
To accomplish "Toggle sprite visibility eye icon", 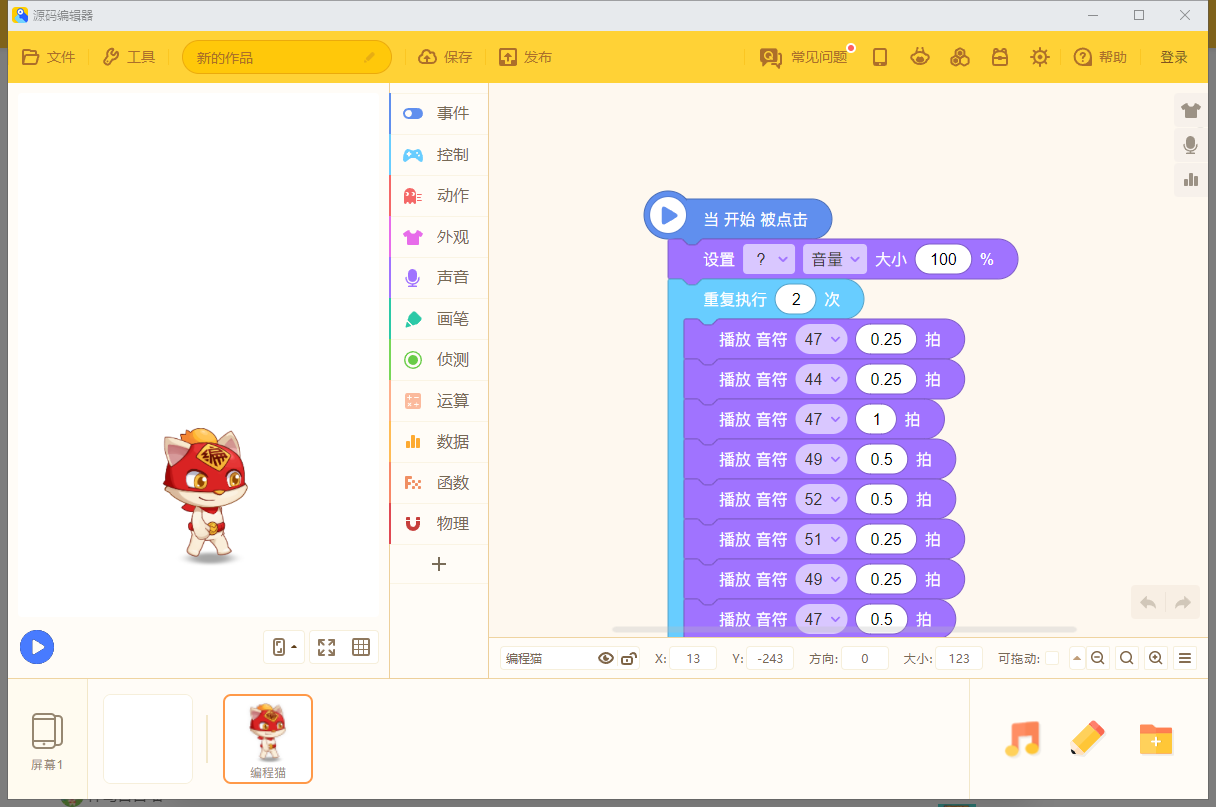I will click(605, 658).
